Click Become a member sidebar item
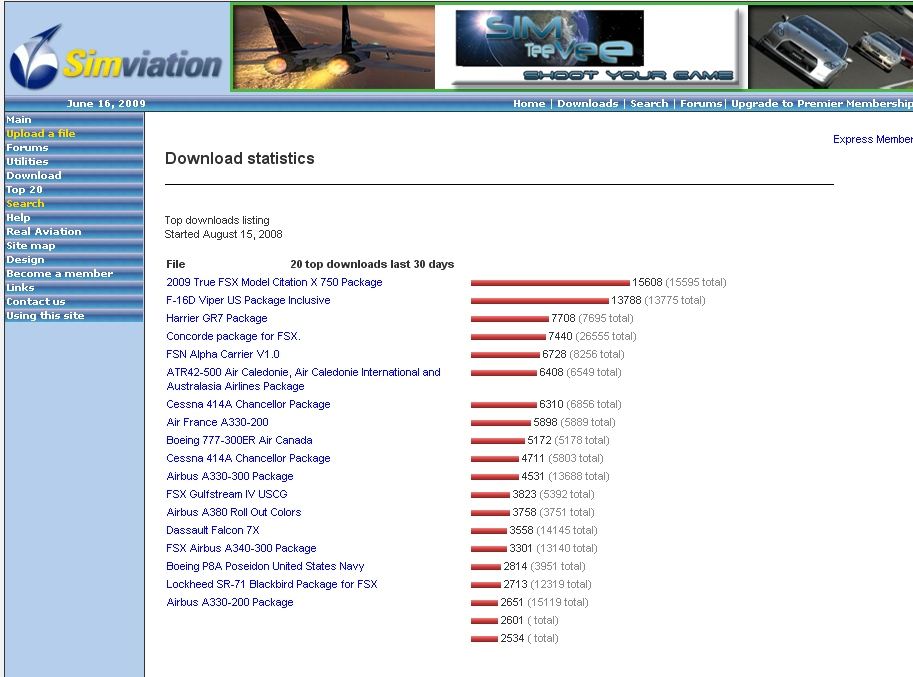The image size is (913, 677). tap(60, 274)
